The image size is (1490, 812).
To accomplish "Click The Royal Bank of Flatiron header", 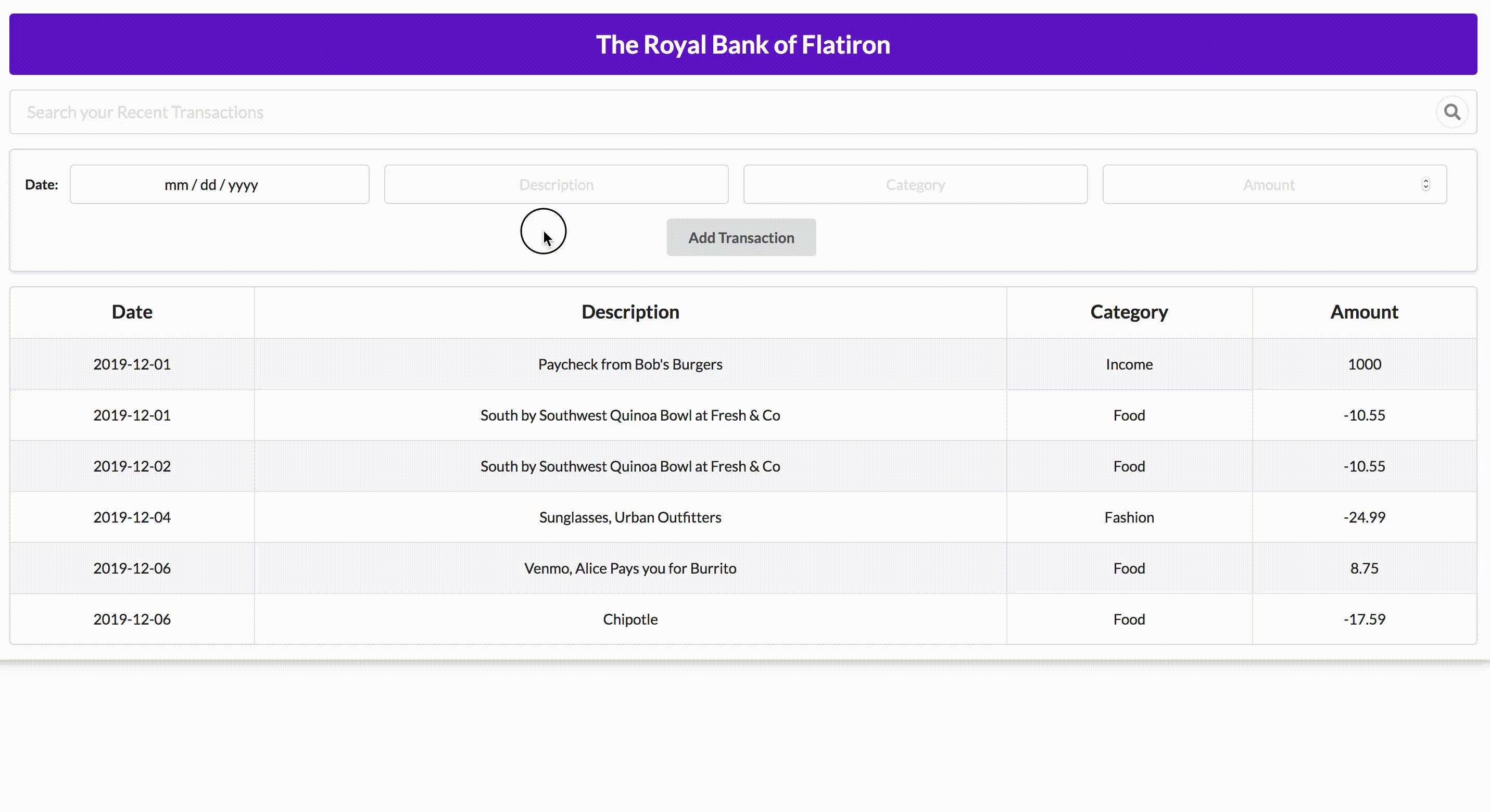I will 744,44.
